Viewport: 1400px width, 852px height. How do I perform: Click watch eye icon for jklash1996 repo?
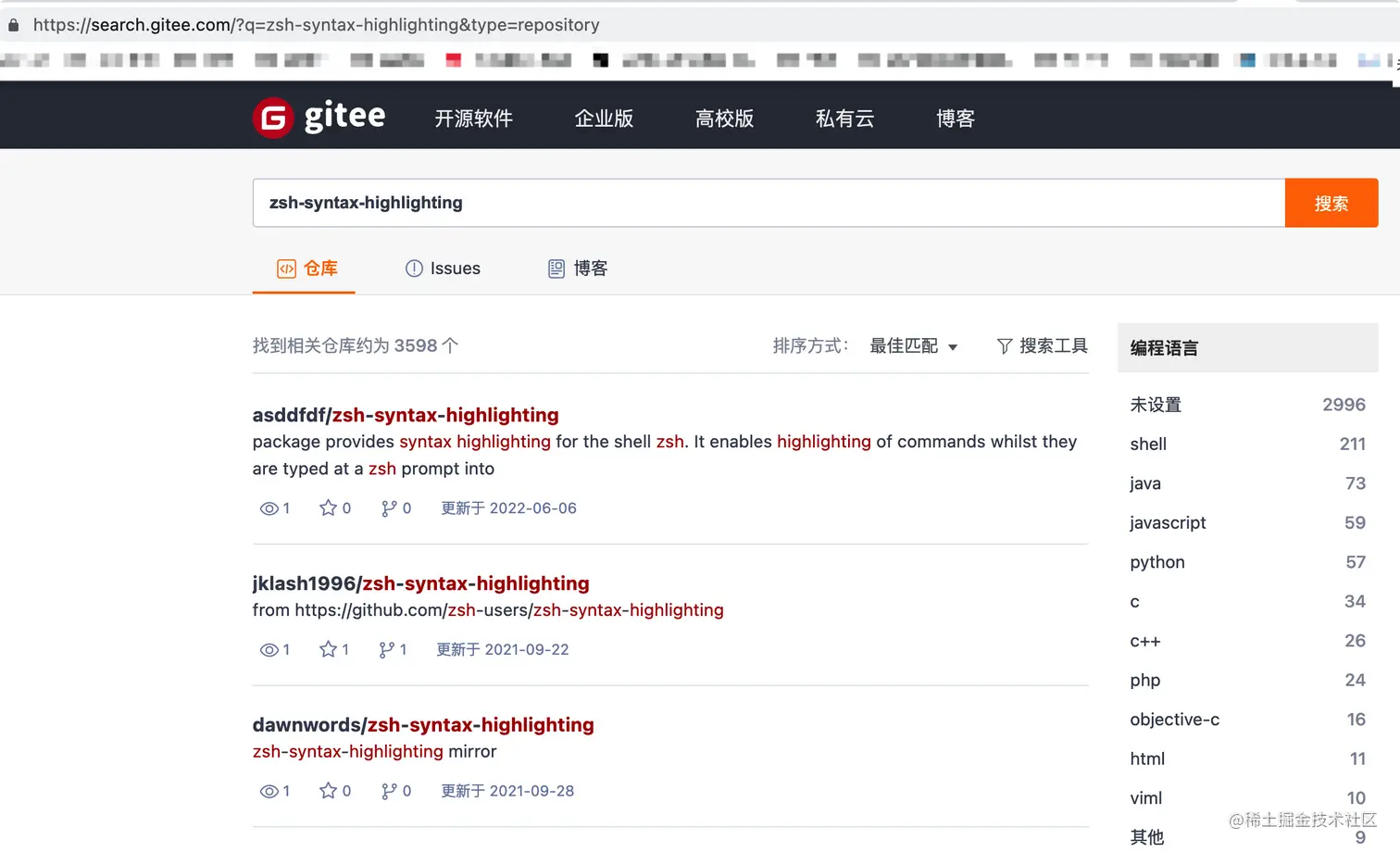(x=269, y=650)
